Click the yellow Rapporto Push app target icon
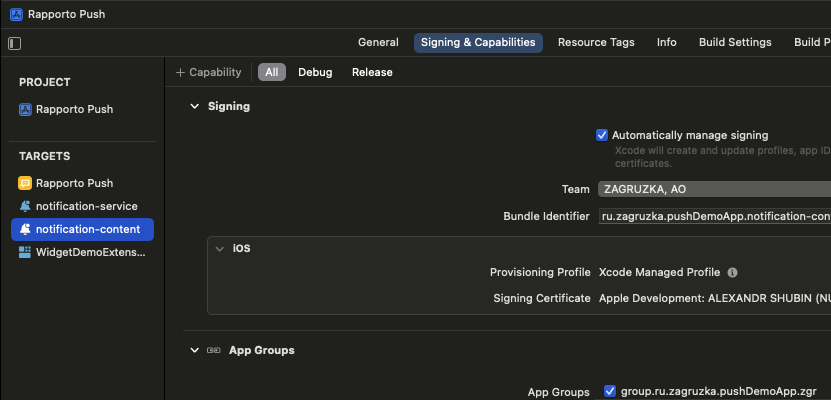Screen dimensions: 831x400 (25, 183)
